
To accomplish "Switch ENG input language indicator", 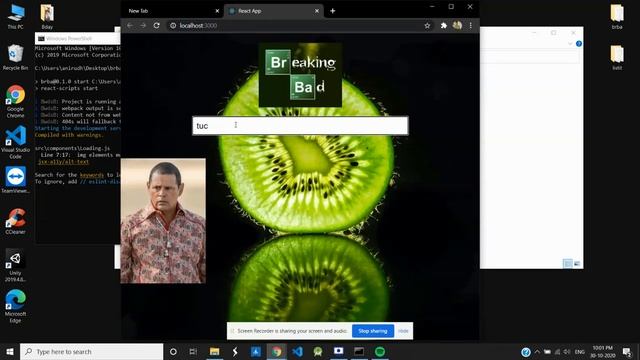I will coord(580,351).
